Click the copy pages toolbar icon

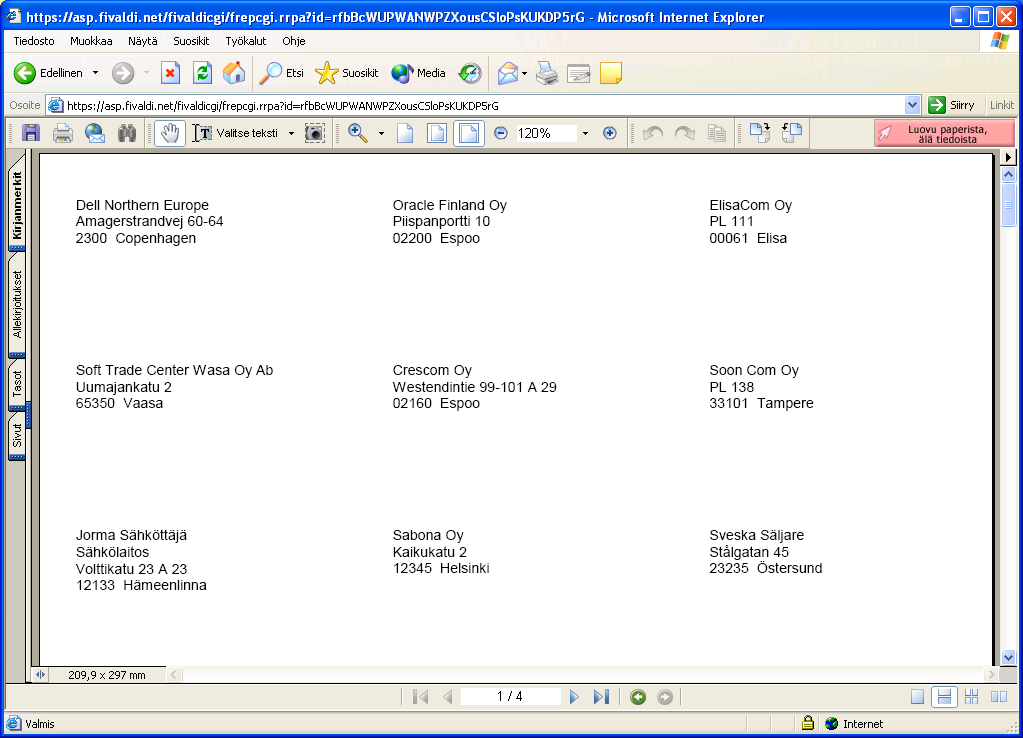pyautogui.click(x=717, y=133)
